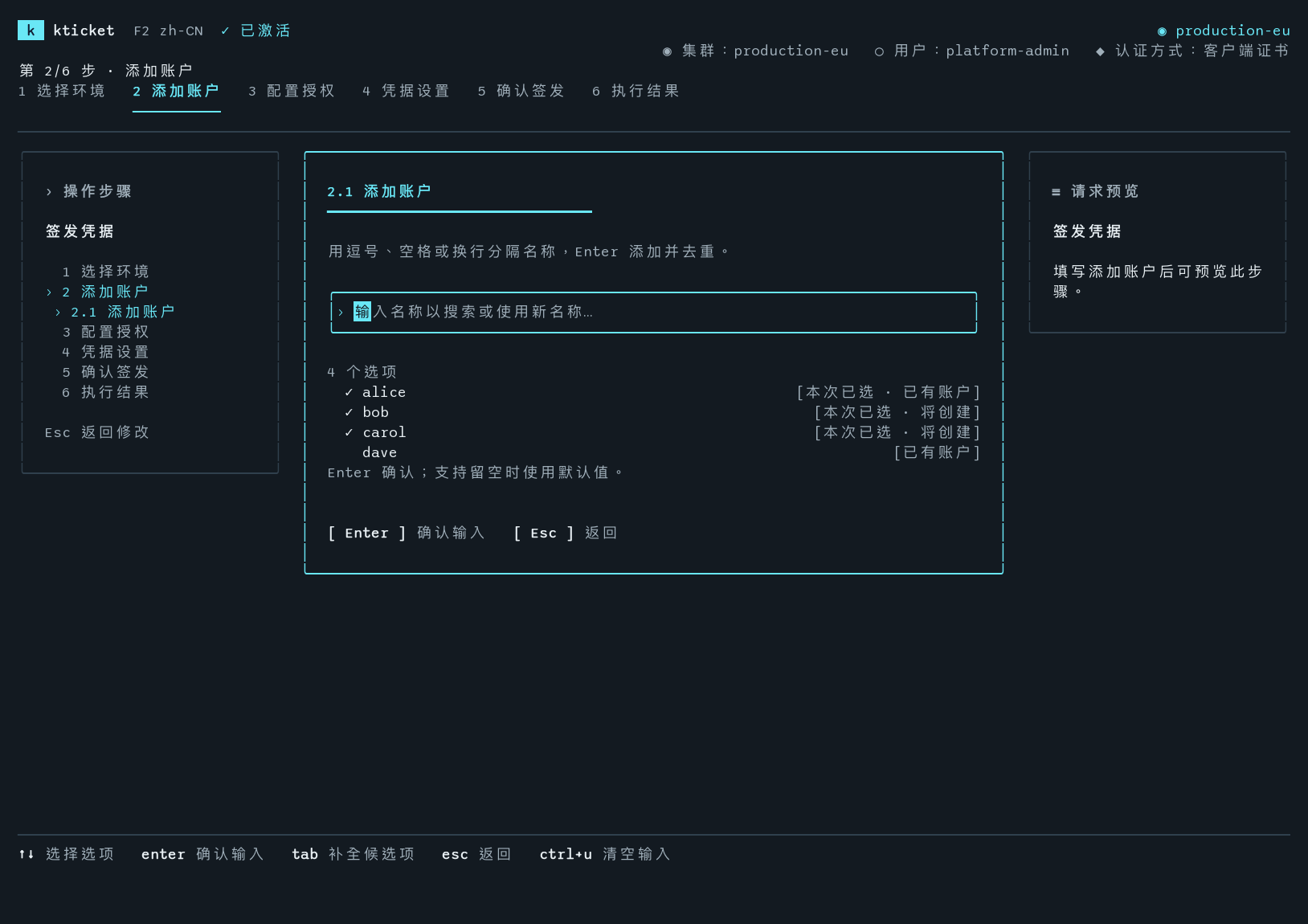Screen dimensions: 1308x924
Task: Click the ↑↓ 选择选项 arrows hint
Action: [x=66, y=854]
